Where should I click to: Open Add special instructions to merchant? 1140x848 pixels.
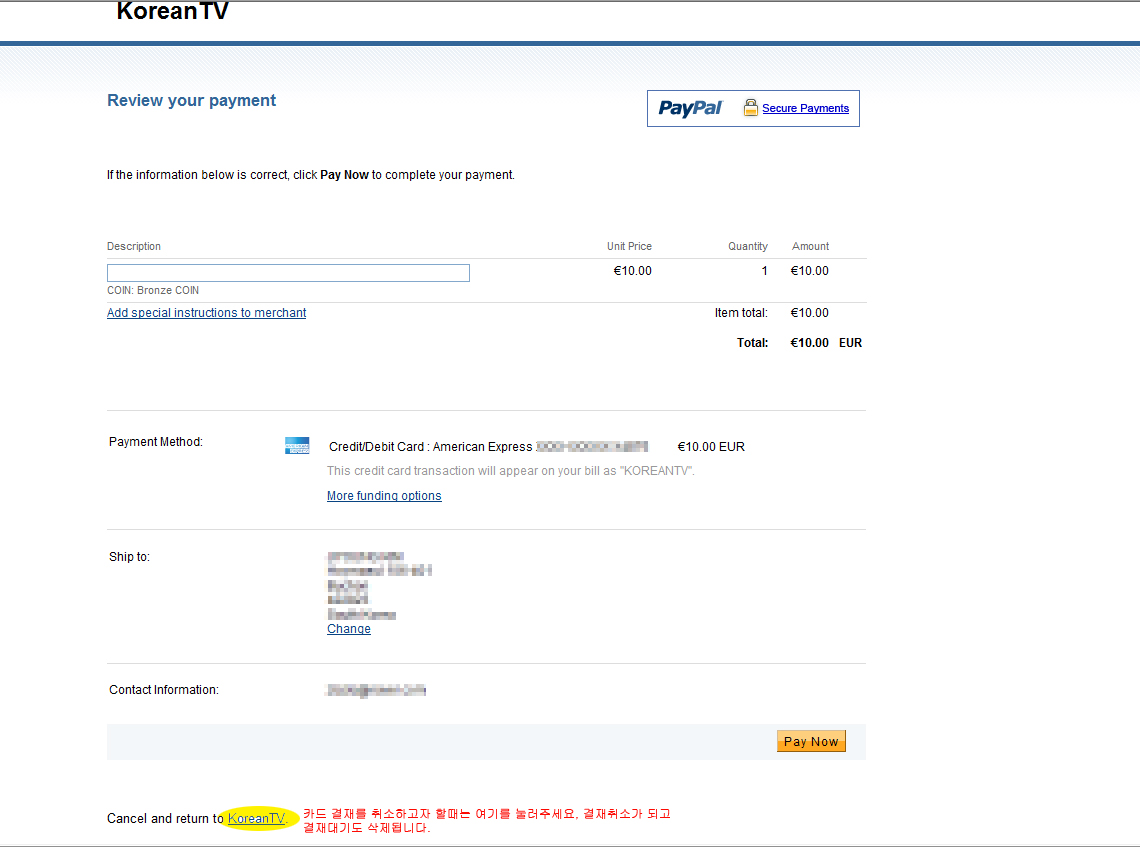coord(206,313)
